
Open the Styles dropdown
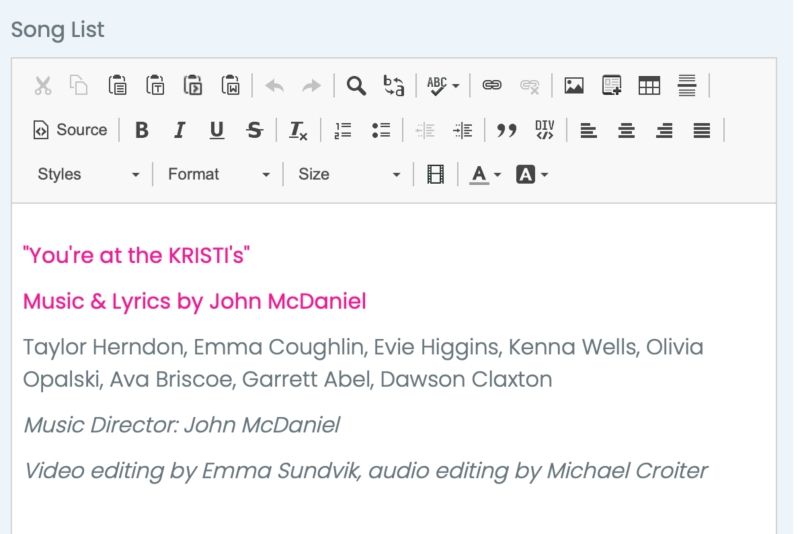(88, 174)
